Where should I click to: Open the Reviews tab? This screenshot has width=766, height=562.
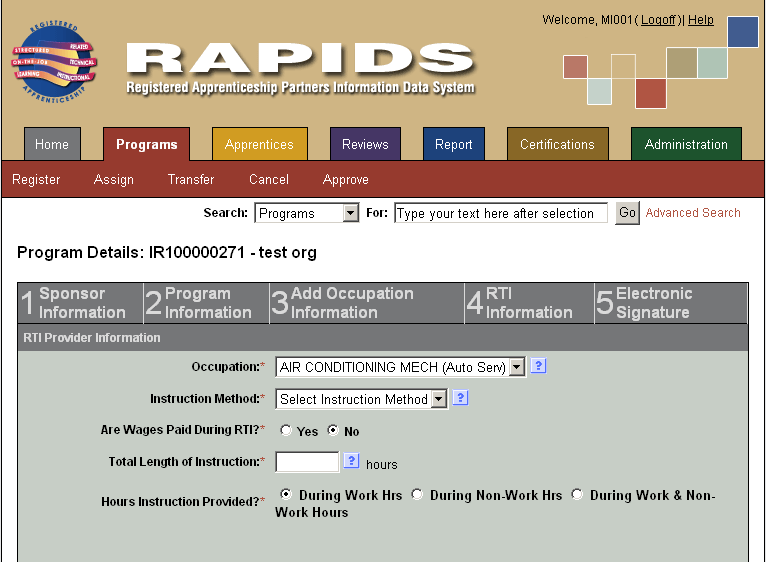pyautogui.click(x=365, y=144)
